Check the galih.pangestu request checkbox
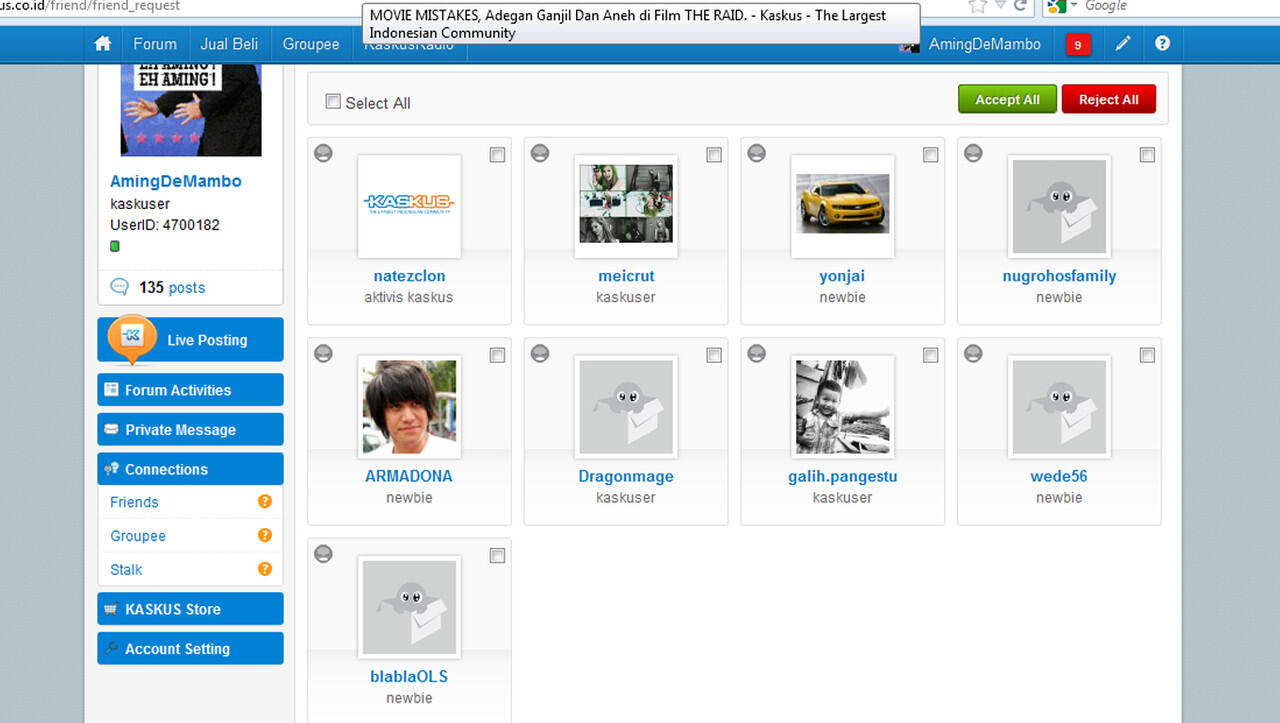The width and height of the screenshot is (1280, 723). (931, 355)
